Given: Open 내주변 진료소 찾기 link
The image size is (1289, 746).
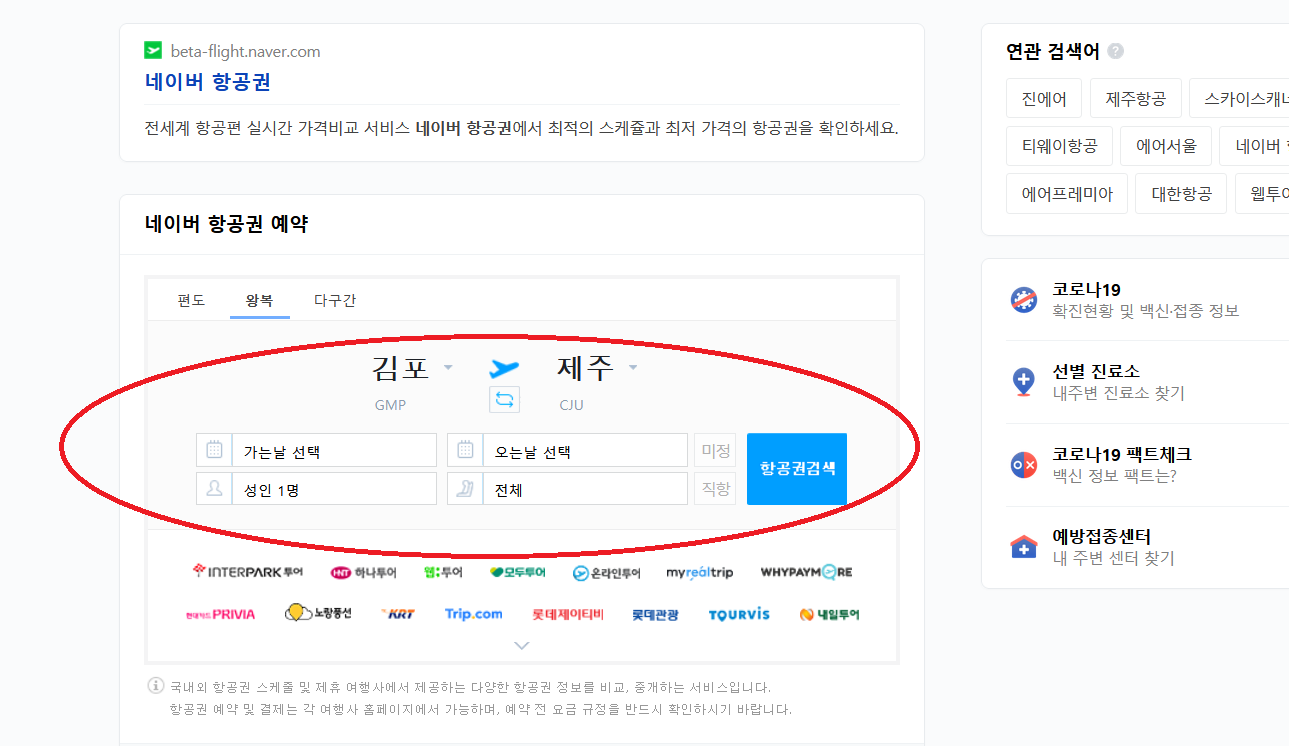Looking at the screenshot, I should click(1119, 393).
